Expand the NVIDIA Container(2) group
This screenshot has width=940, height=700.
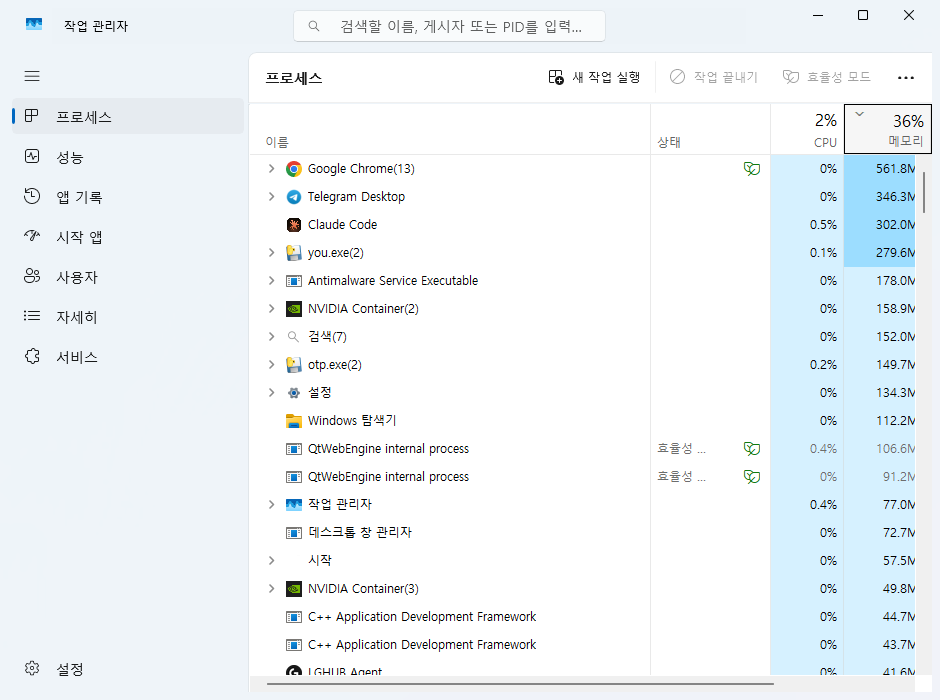coord(272,309)
